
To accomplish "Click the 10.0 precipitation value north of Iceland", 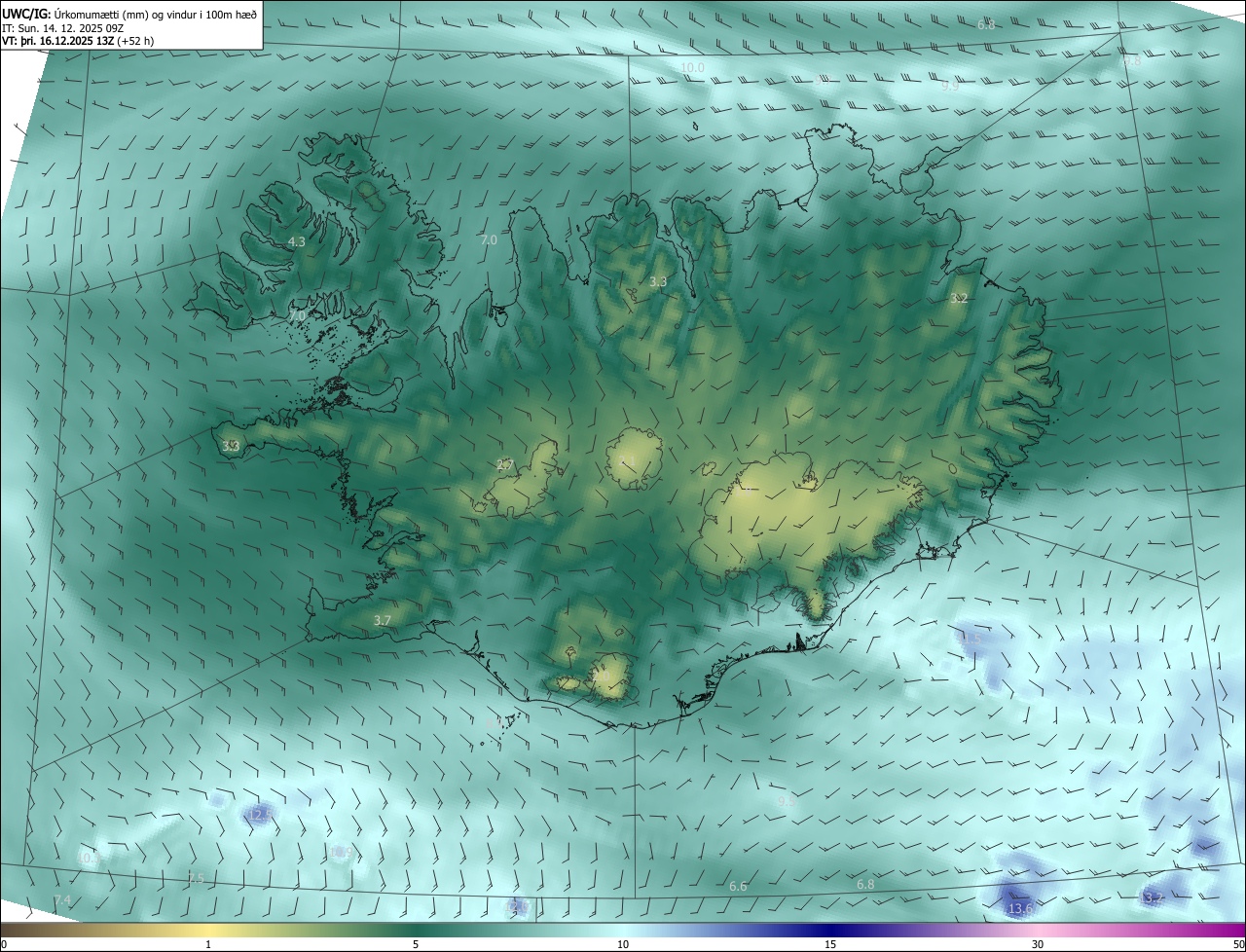I will tap(692, 68).
